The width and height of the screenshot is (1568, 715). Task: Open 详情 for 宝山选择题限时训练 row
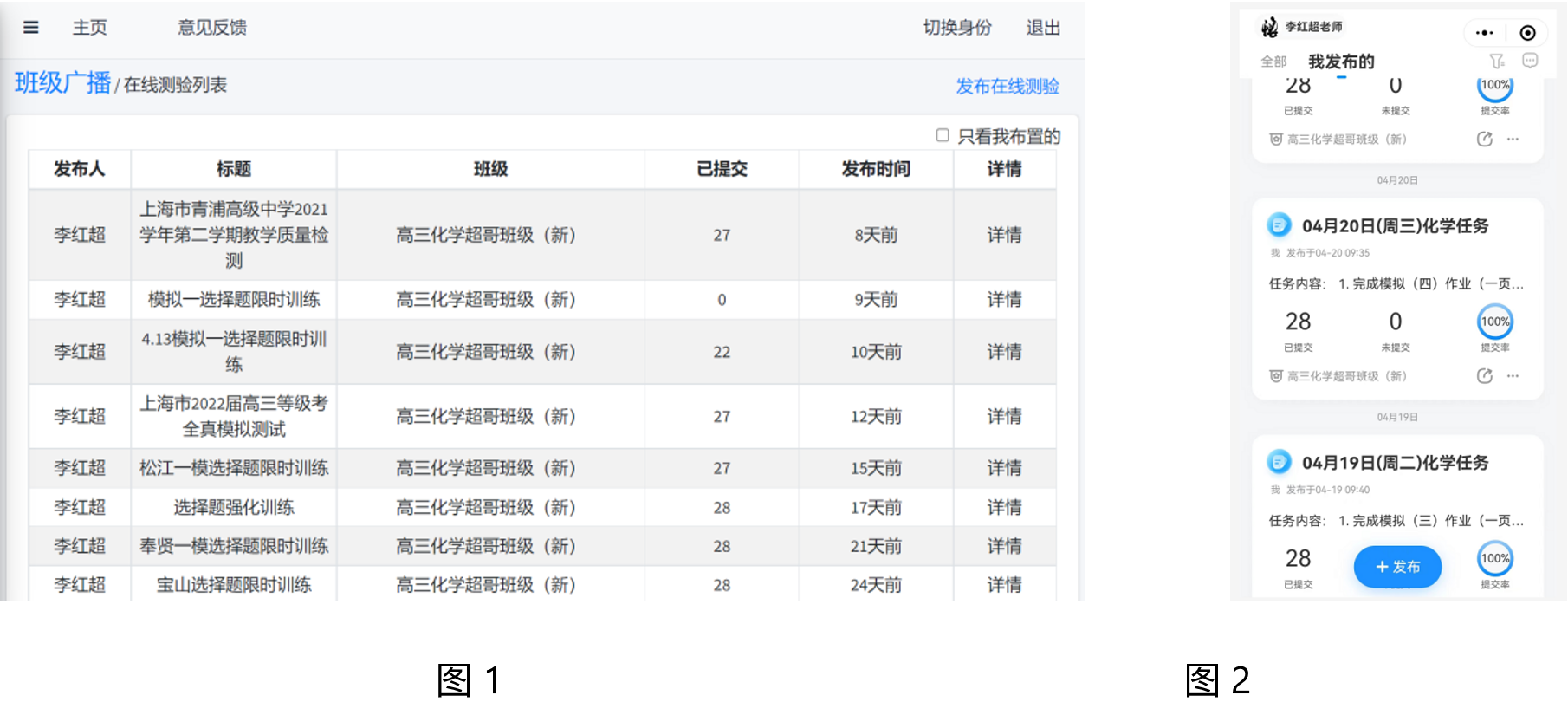1004,585
